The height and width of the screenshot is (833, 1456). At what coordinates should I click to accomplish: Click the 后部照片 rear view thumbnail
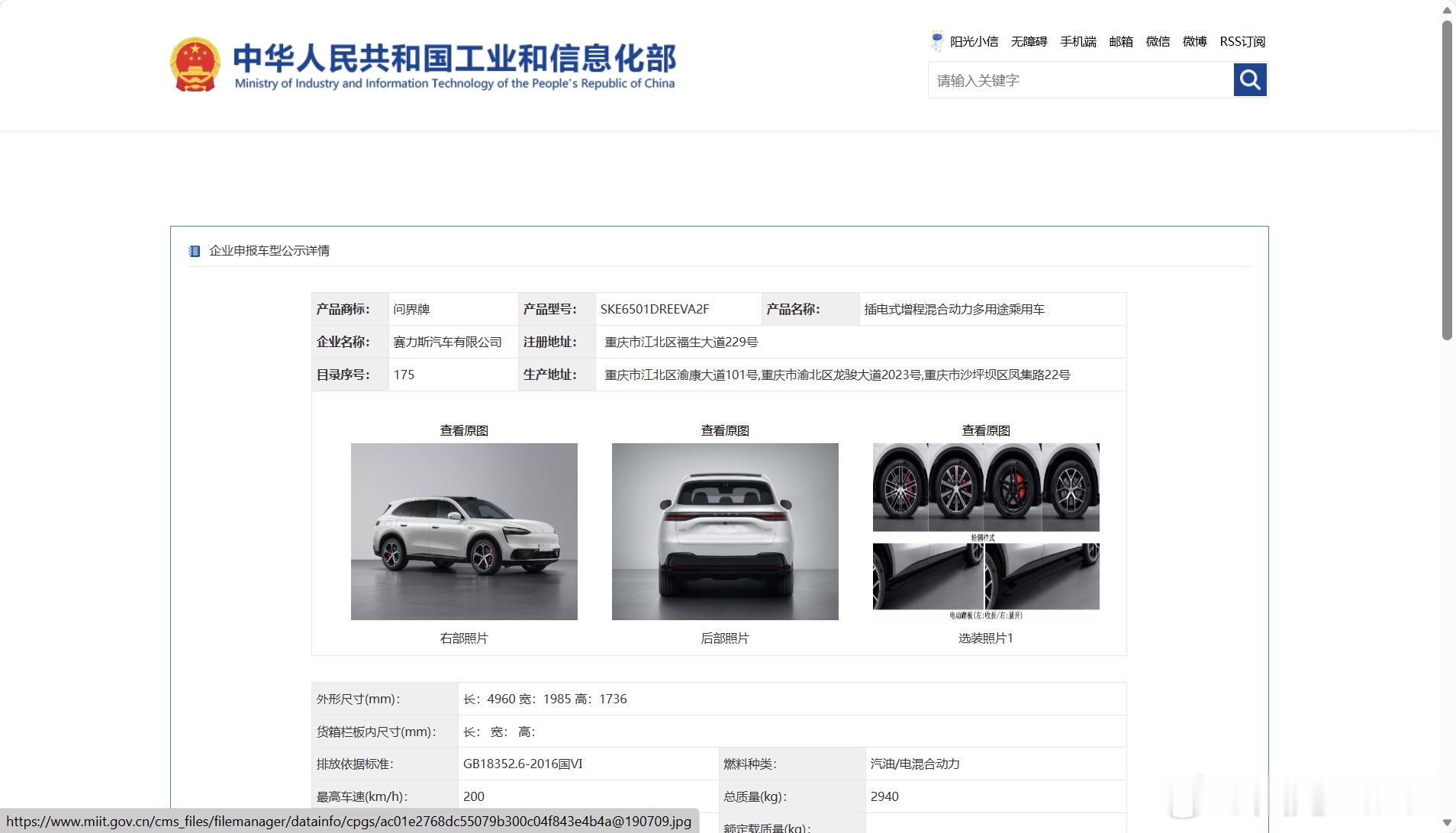point(723,531)
